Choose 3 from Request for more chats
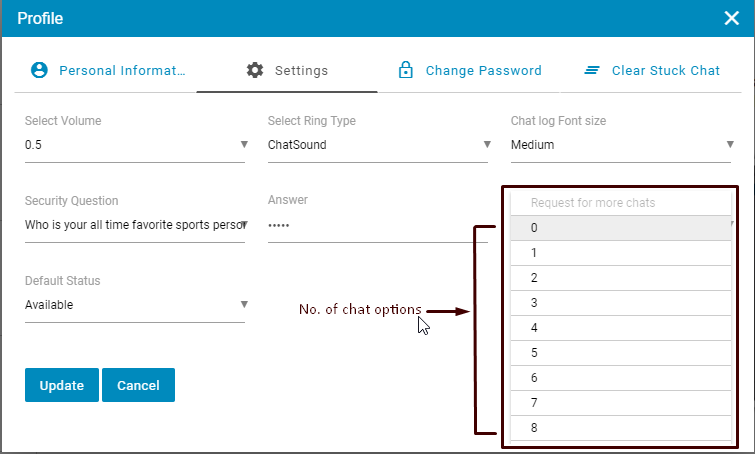755x454 pixels. (x=620, y=303)
